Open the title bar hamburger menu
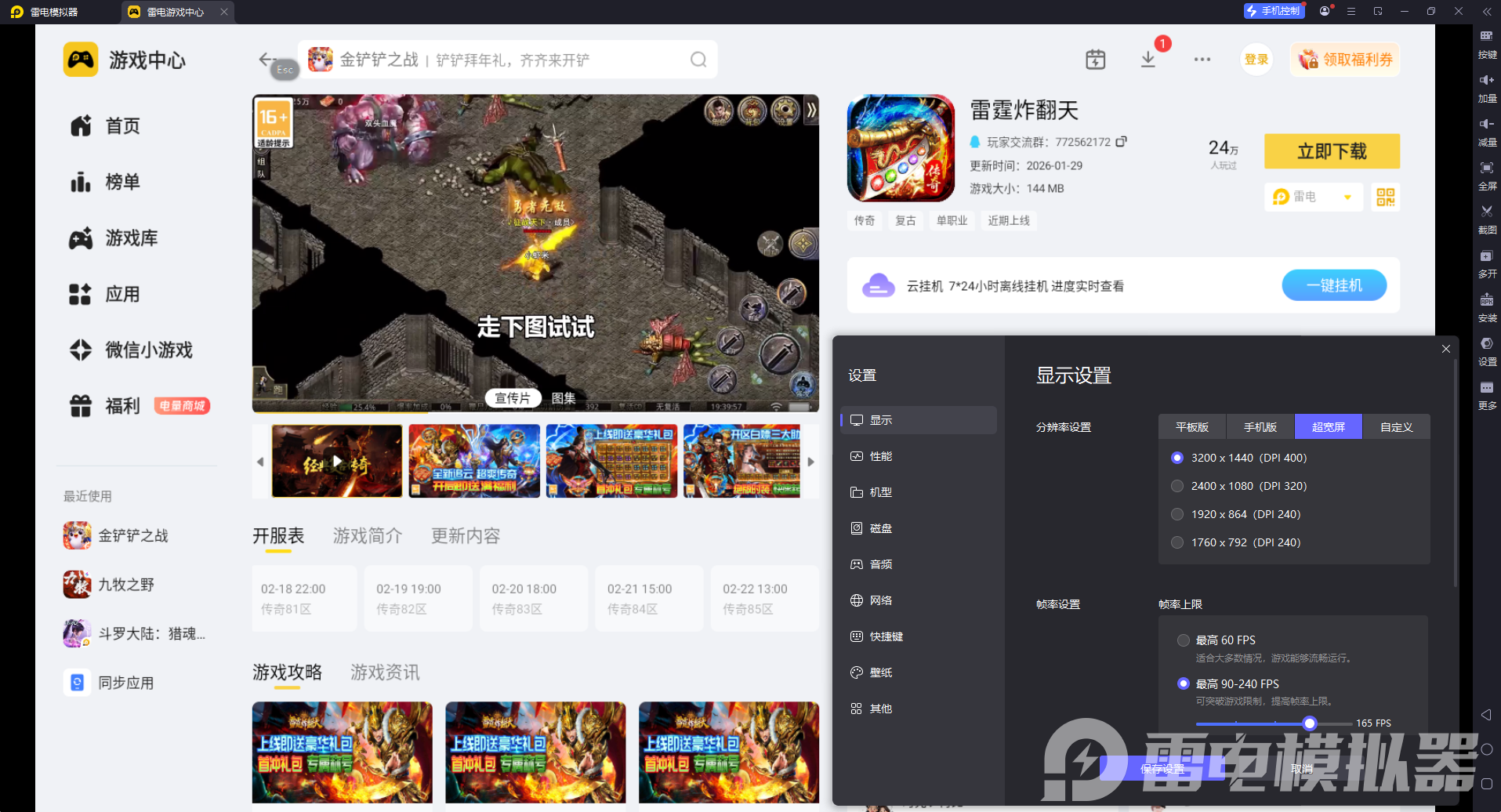This screenshot has width=1501, height=812. (1351, 11)
